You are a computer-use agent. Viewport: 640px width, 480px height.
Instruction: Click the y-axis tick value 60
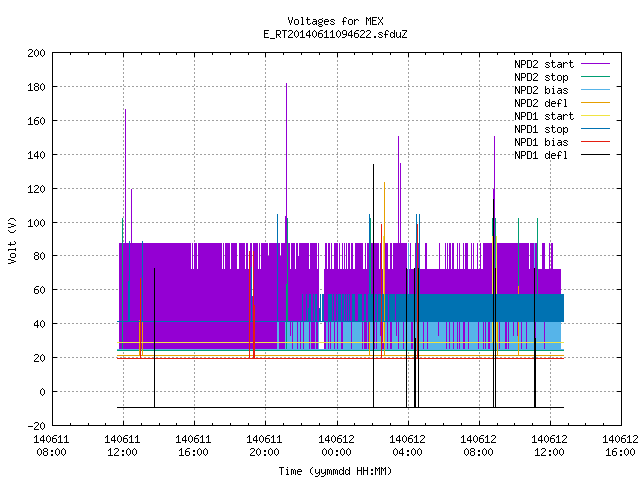[39, 290]
